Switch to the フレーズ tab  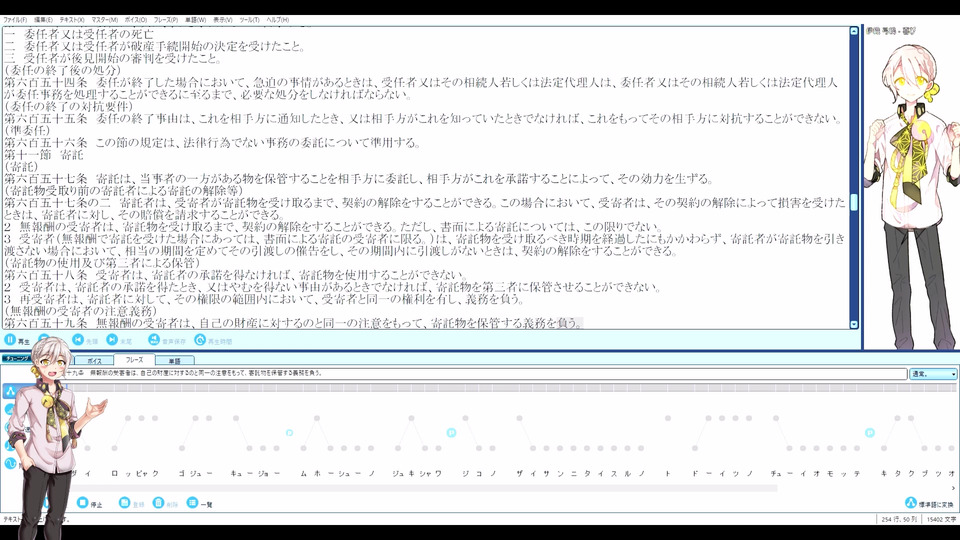click(134, 360)
